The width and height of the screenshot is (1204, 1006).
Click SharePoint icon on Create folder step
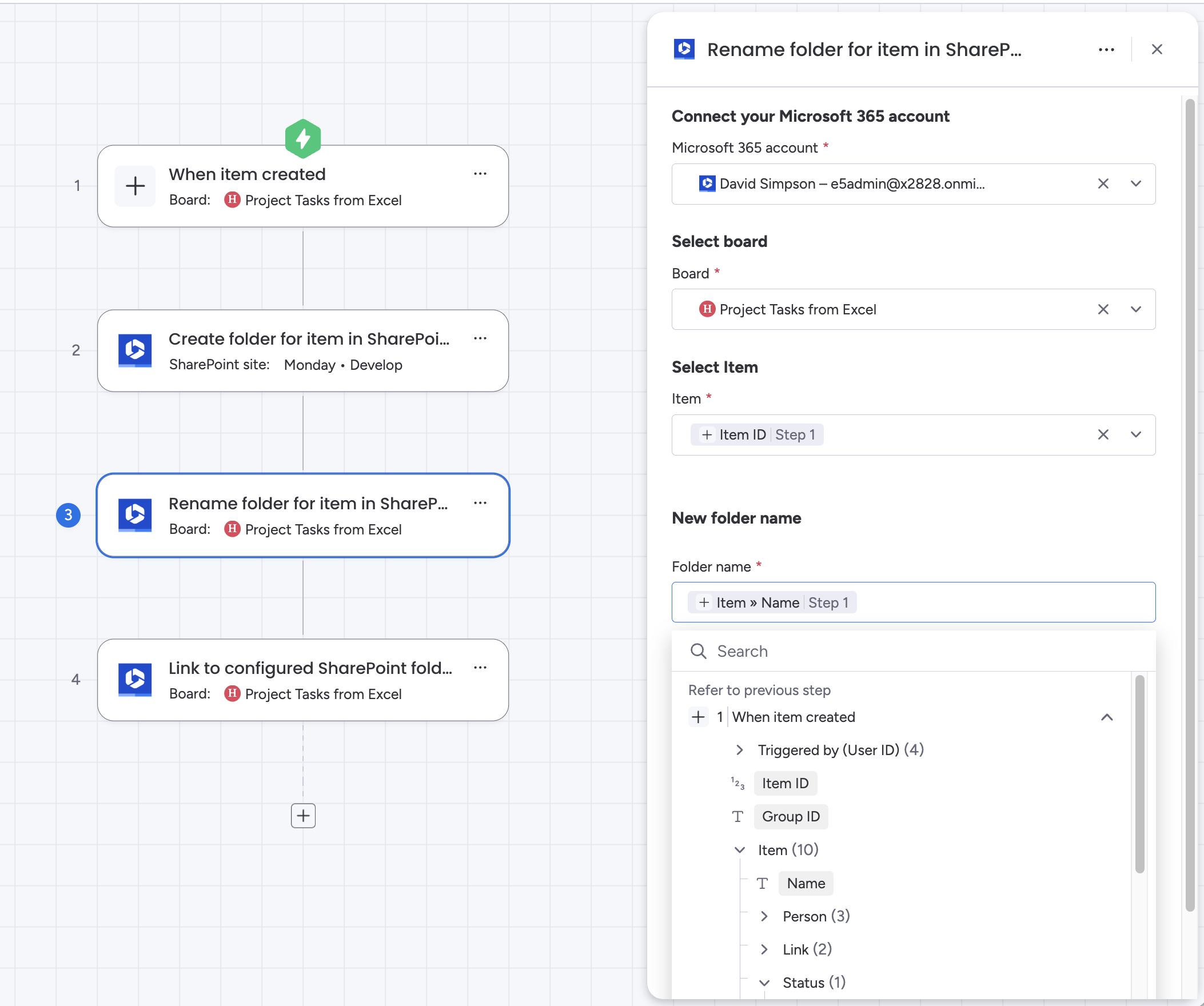[x=135, y=350]
